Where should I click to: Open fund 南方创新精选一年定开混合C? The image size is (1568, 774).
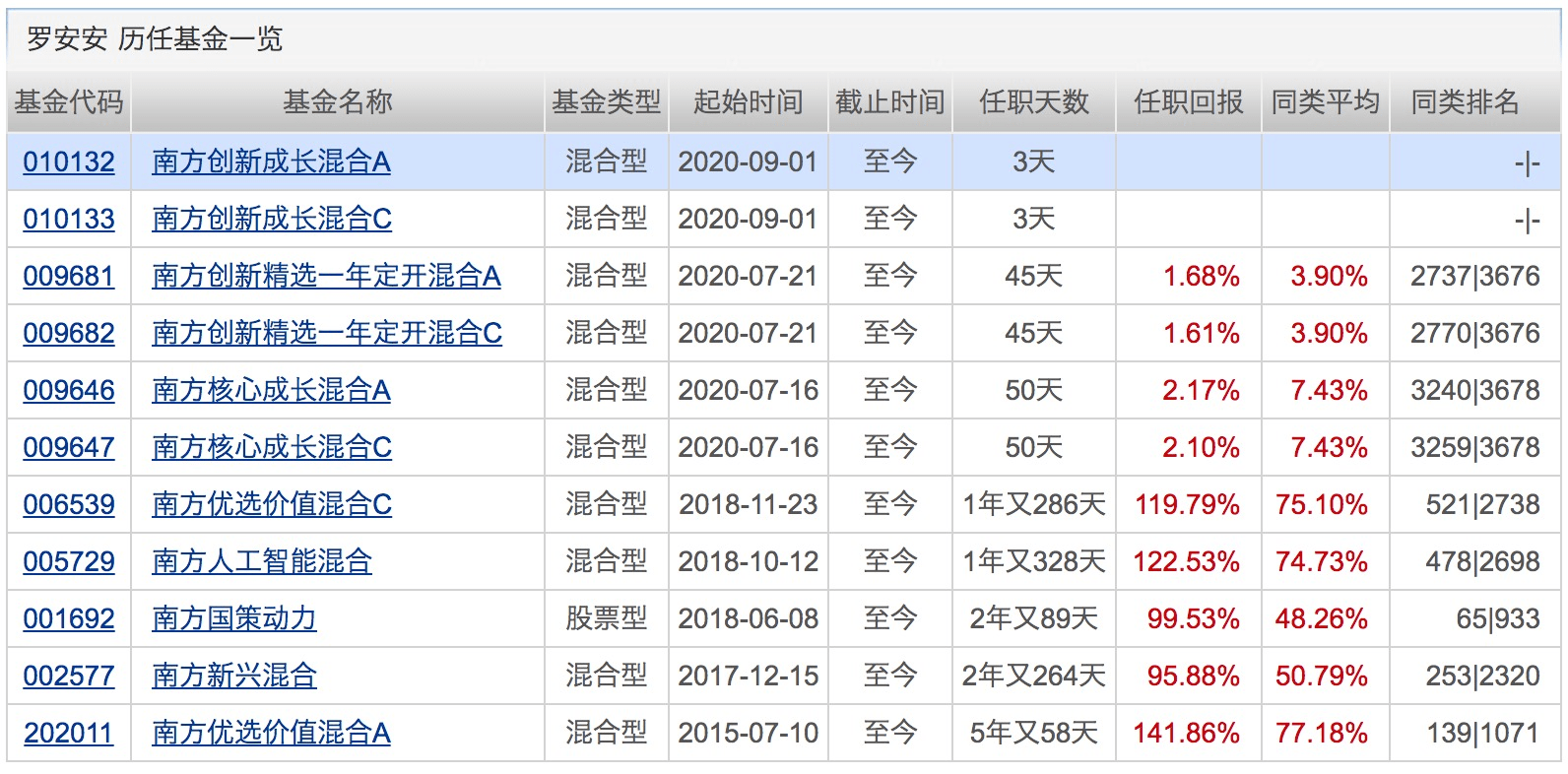[x=327, y=333]
